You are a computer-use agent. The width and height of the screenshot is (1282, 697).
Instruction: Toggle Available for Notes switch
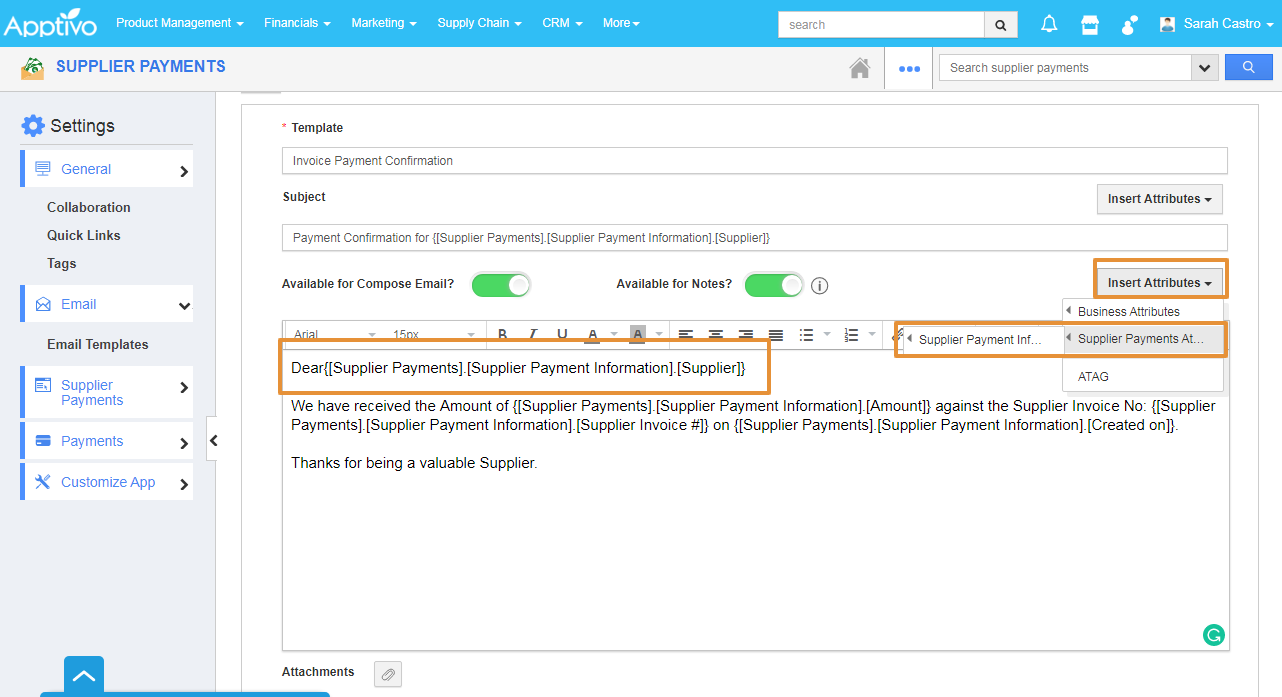(773, 285)
